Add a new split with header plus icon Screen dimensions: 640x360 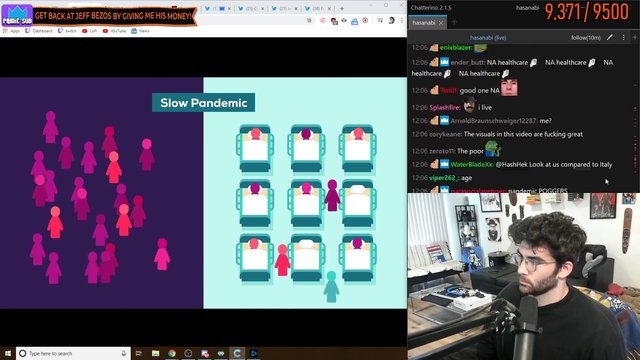click(x=635, y=37)
